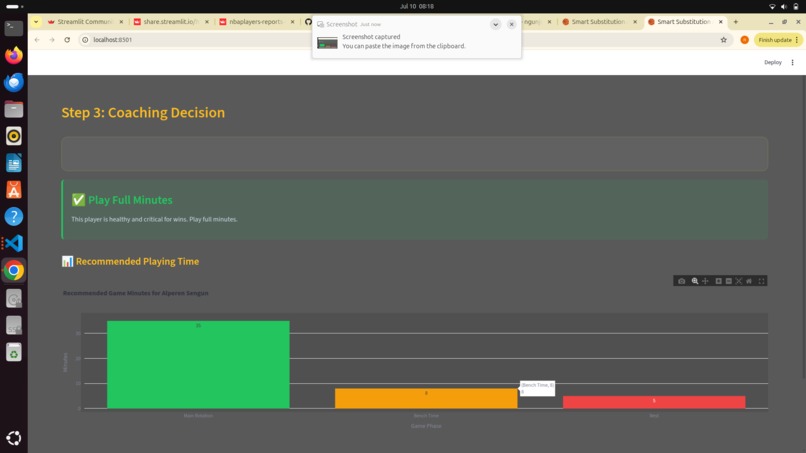
Task: Open Terminal from the dock
Action: point(14,28)
